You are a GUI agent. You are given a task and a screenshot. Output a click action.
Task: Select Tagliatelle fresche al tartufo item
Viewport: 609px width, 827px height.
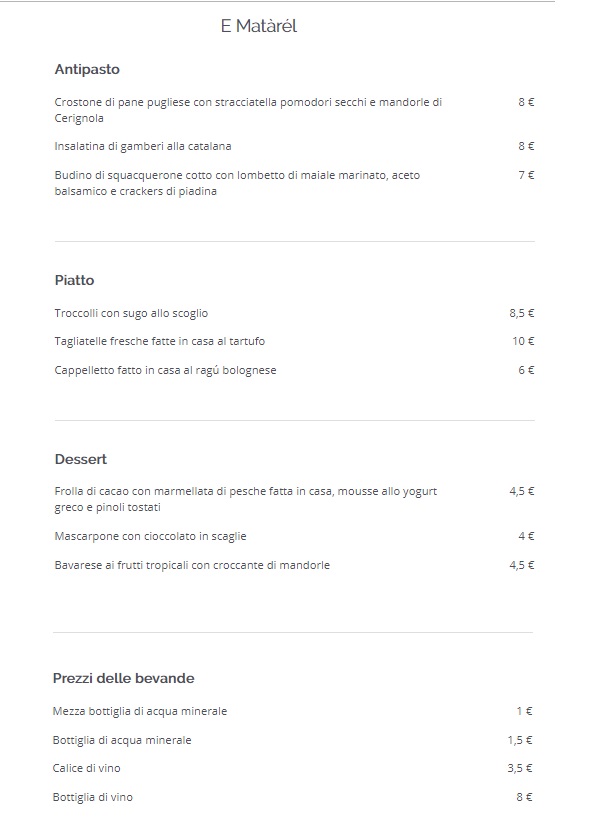click(159, 341)
